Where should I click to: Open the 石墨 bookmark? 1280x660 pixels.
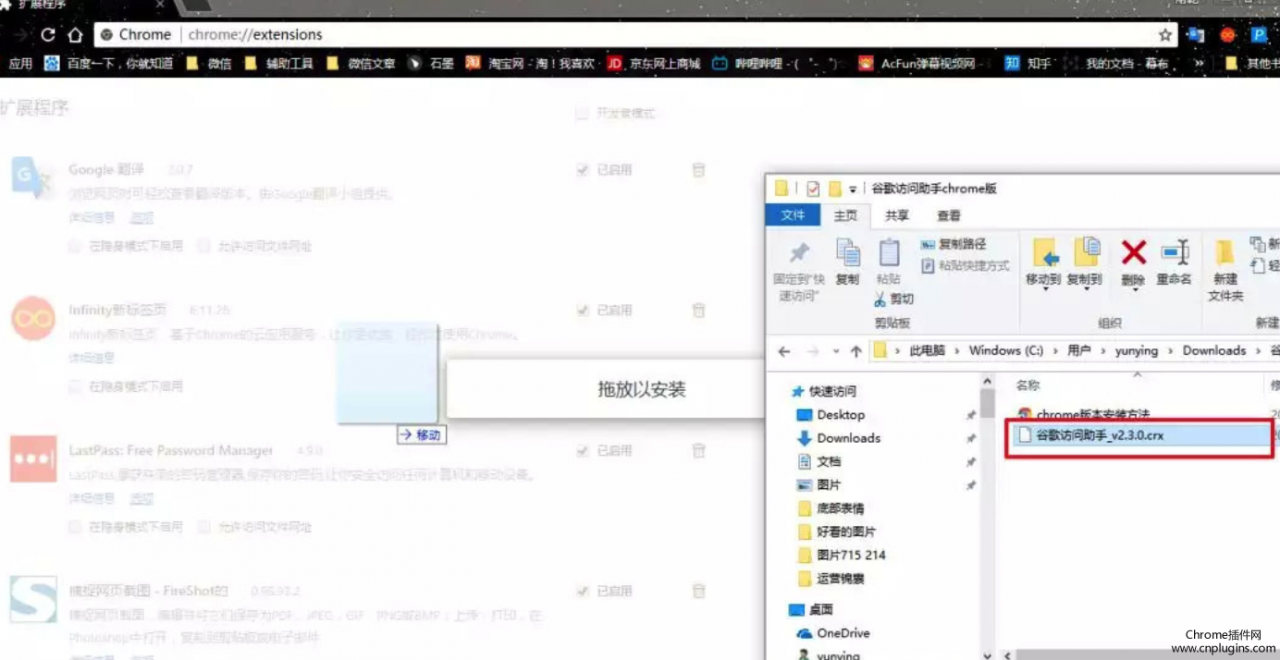point(431,63)
